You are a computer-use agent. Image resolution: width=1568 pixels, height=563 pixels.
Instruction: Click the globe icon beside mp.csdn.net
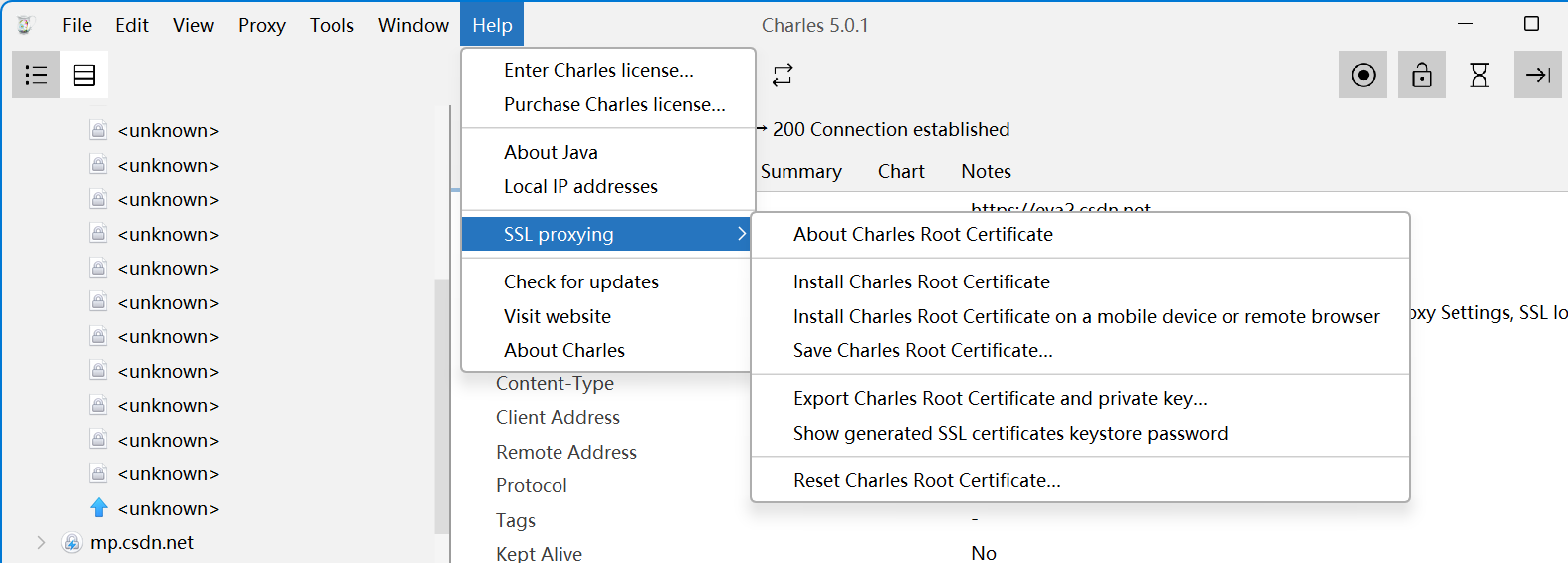coord(72,542)
